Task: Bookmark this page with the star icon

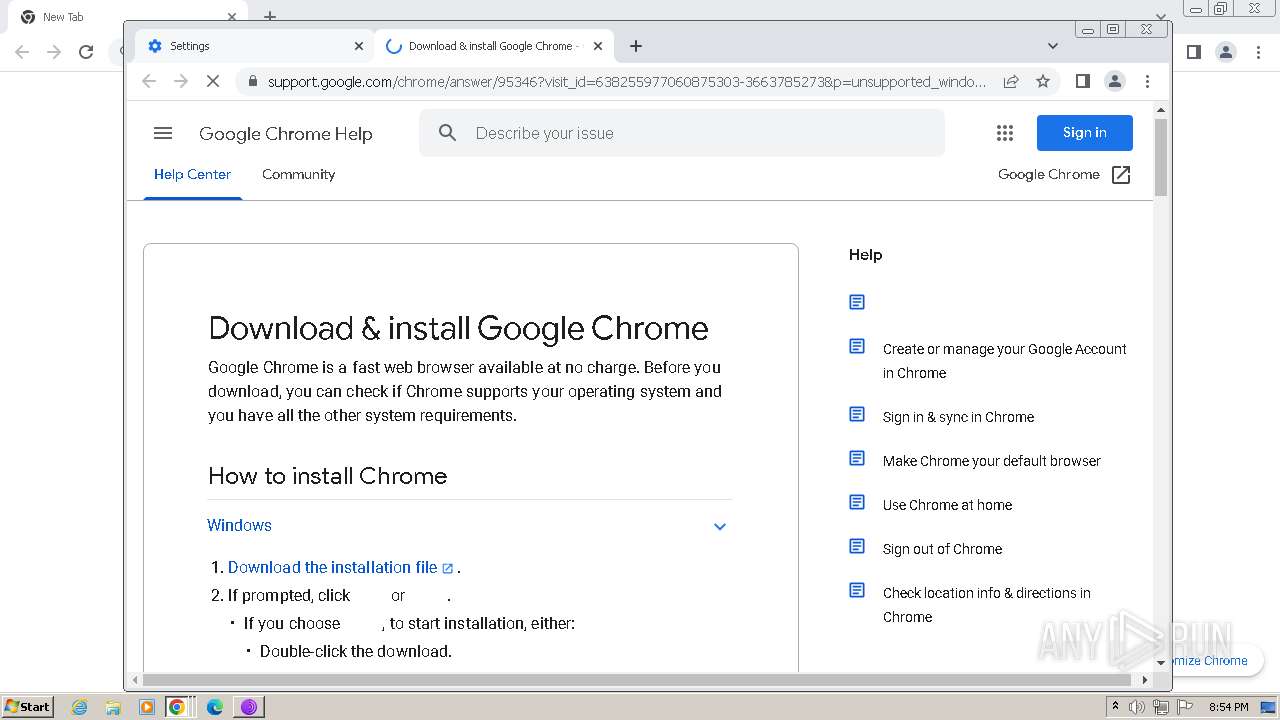Action: pyautogui.click(x=1043, y=81)
